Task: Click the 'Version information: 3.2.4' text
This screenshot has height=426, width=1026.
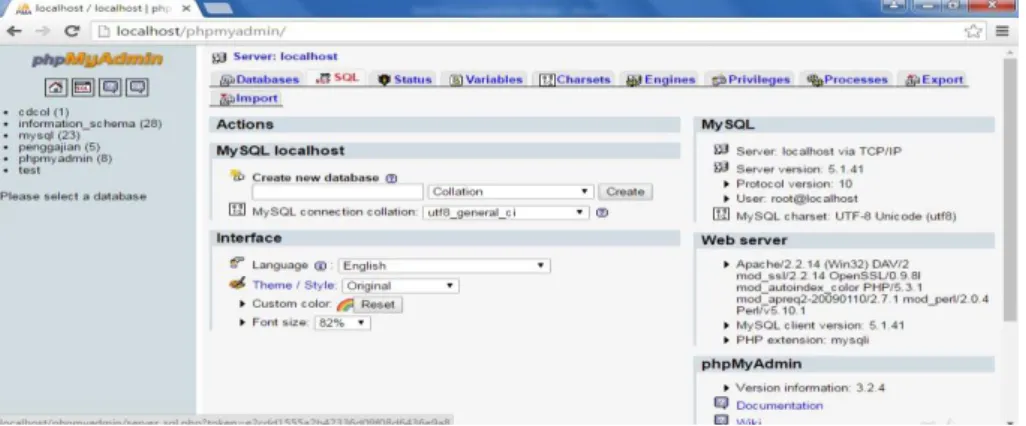Action: tap(810, 388)
